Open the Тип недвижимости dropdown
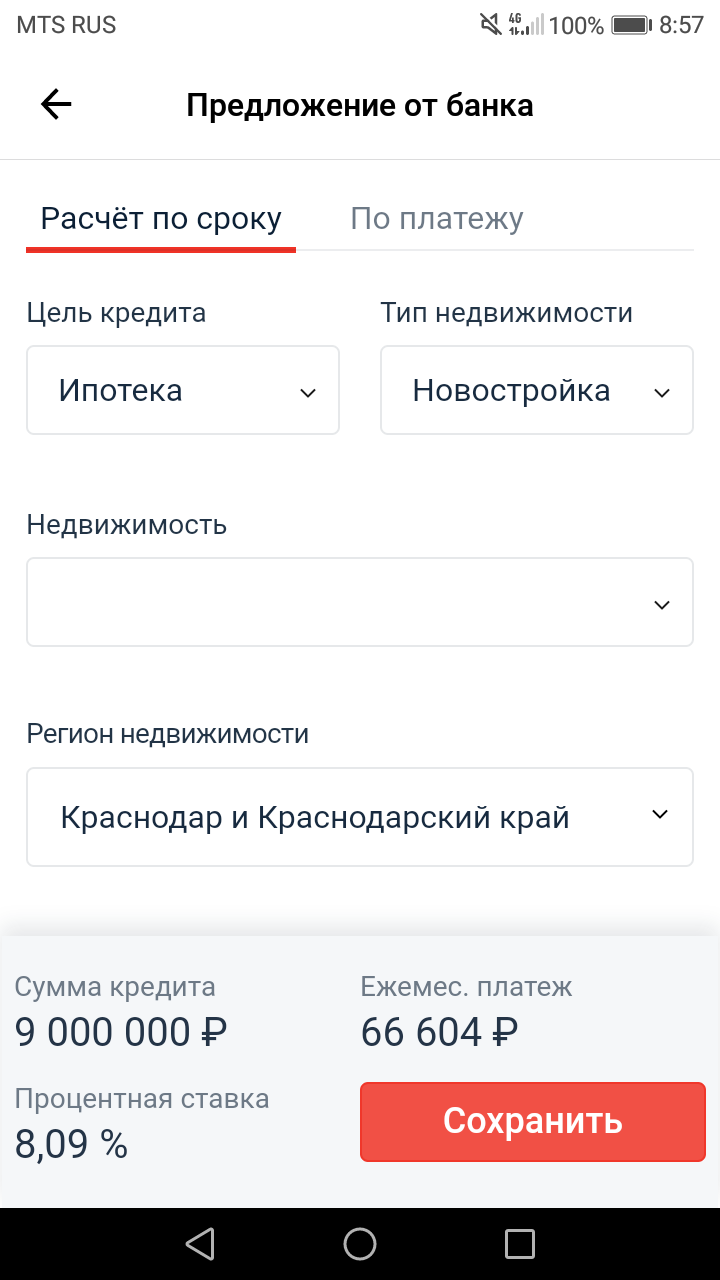The width and height of the screenshot is (720, 1280). coord(536,390)
